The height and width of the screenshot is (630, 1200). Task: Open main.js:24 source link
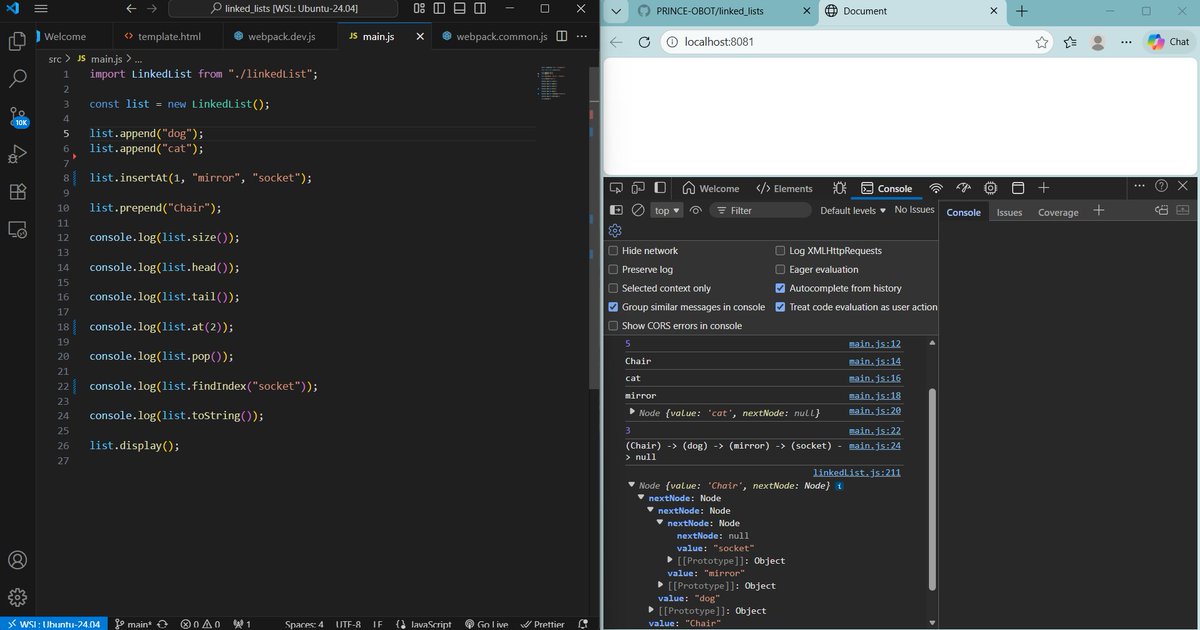[875, 446]
